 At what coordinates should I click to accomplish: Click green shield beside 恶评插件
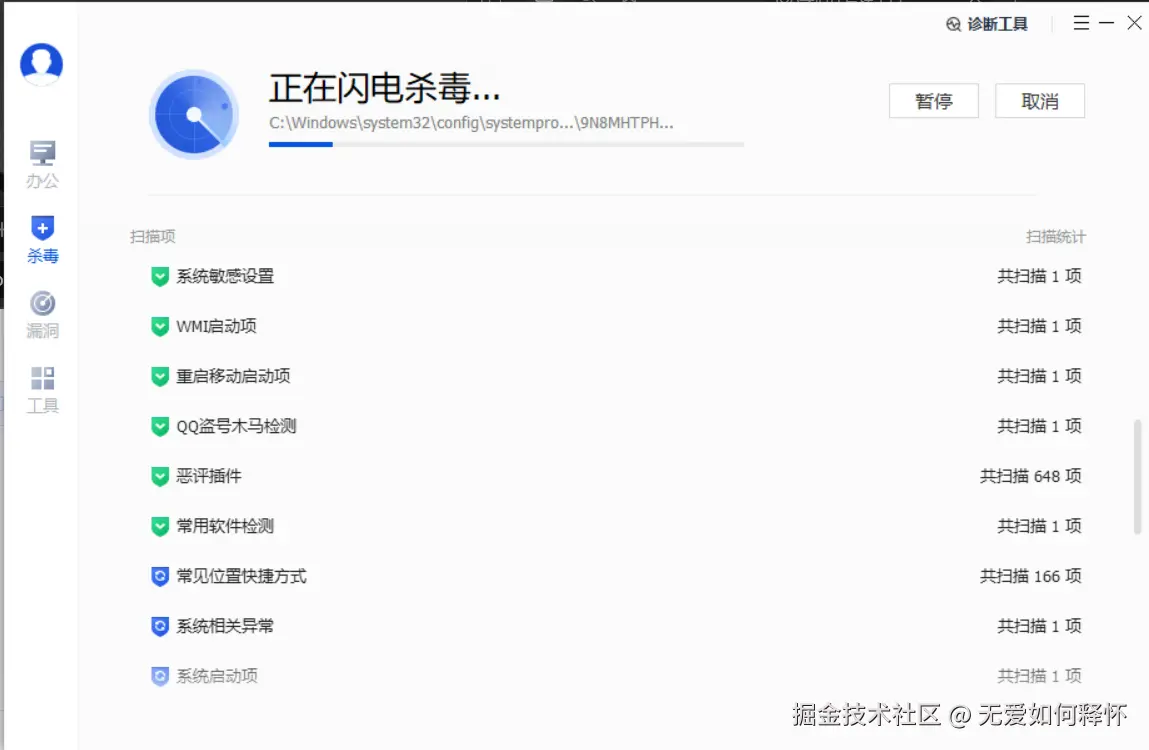(160, 477)
